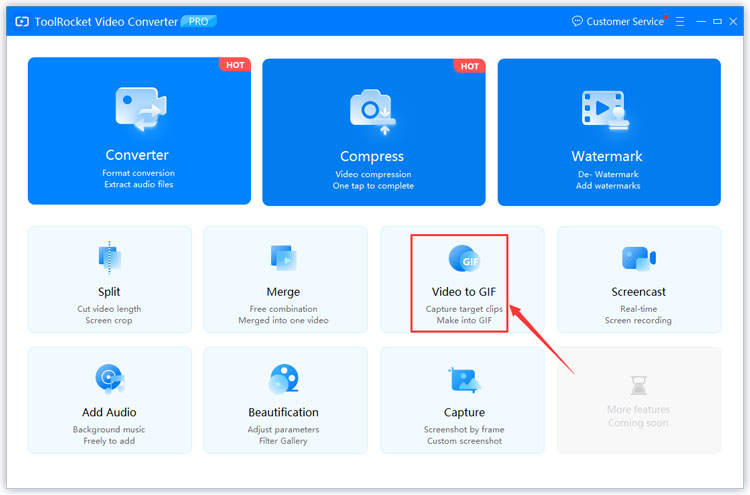This screenshot has height=495, width=750.
Task: Click the PRO badge
Action: 199,22
